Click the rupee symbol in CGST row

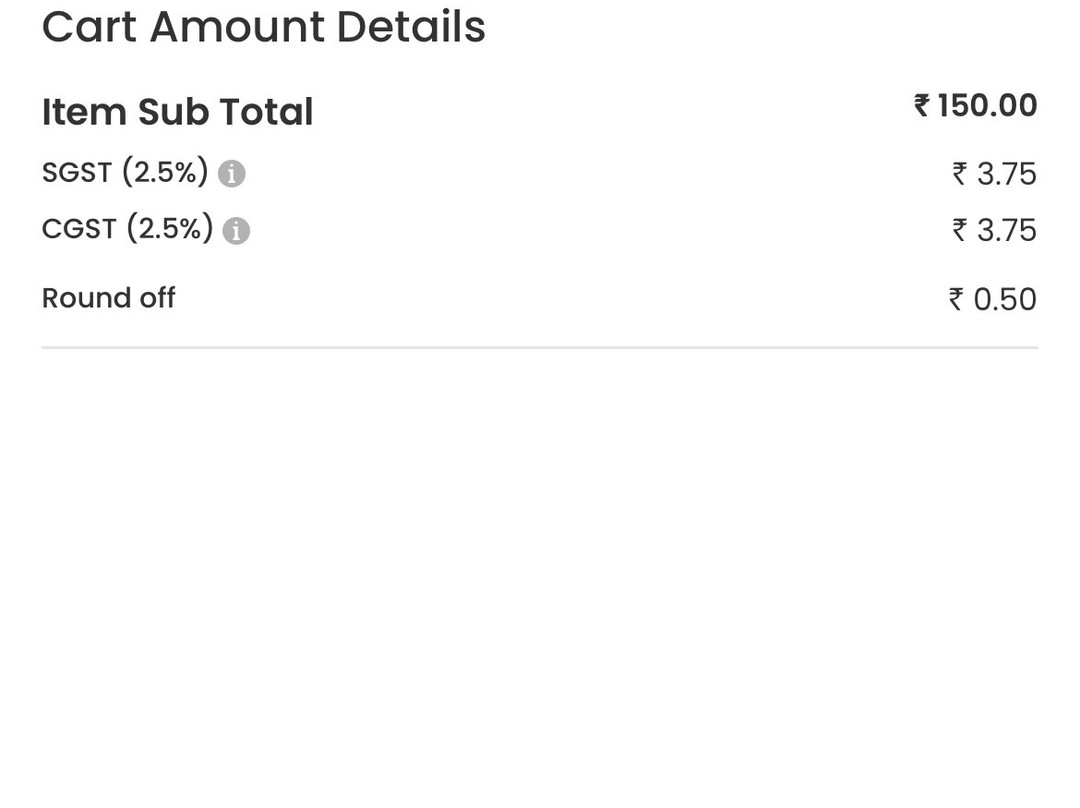click(960, 230)
